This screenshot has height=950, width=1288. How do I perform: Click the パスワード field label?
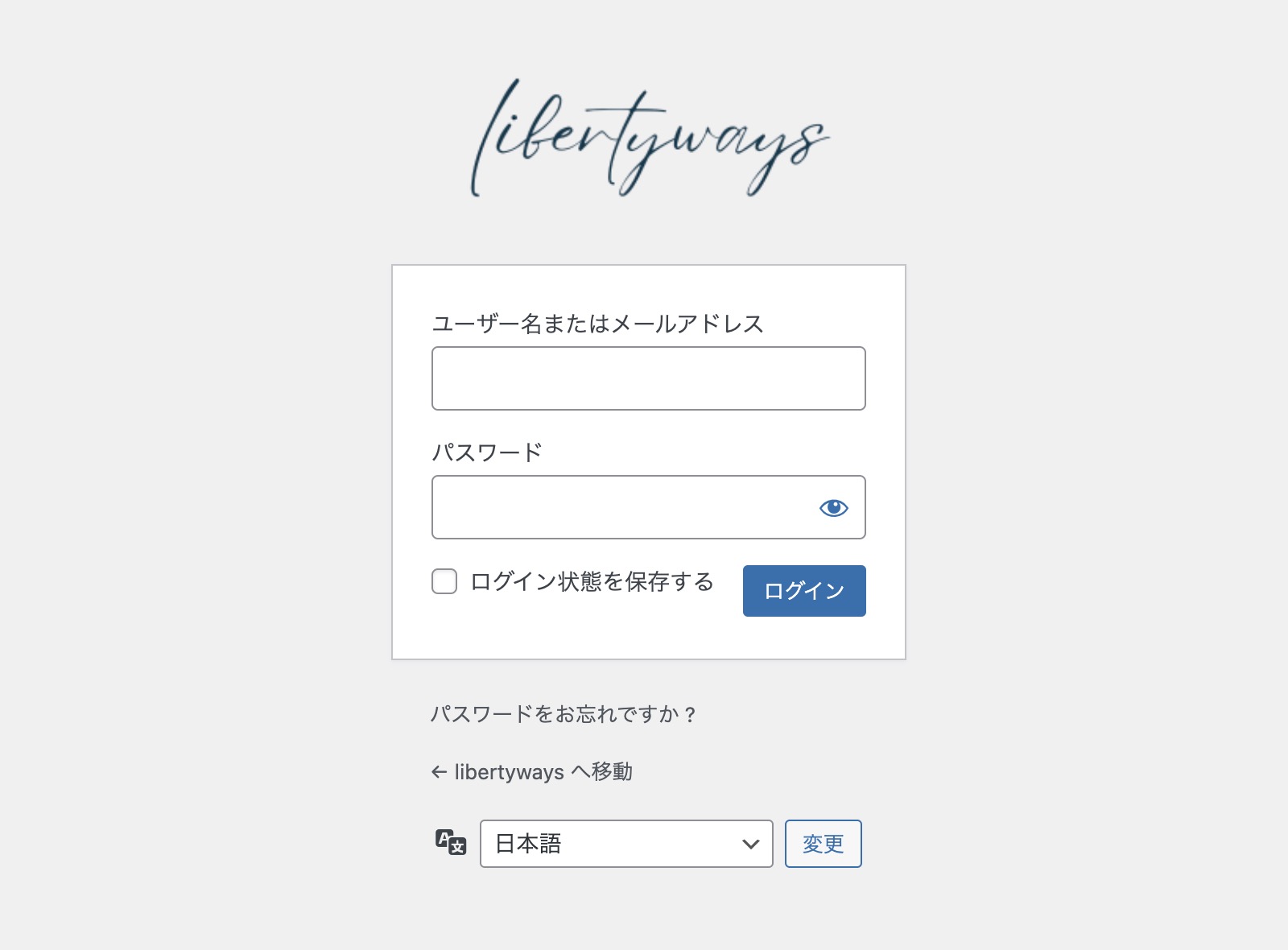point(487,452)
